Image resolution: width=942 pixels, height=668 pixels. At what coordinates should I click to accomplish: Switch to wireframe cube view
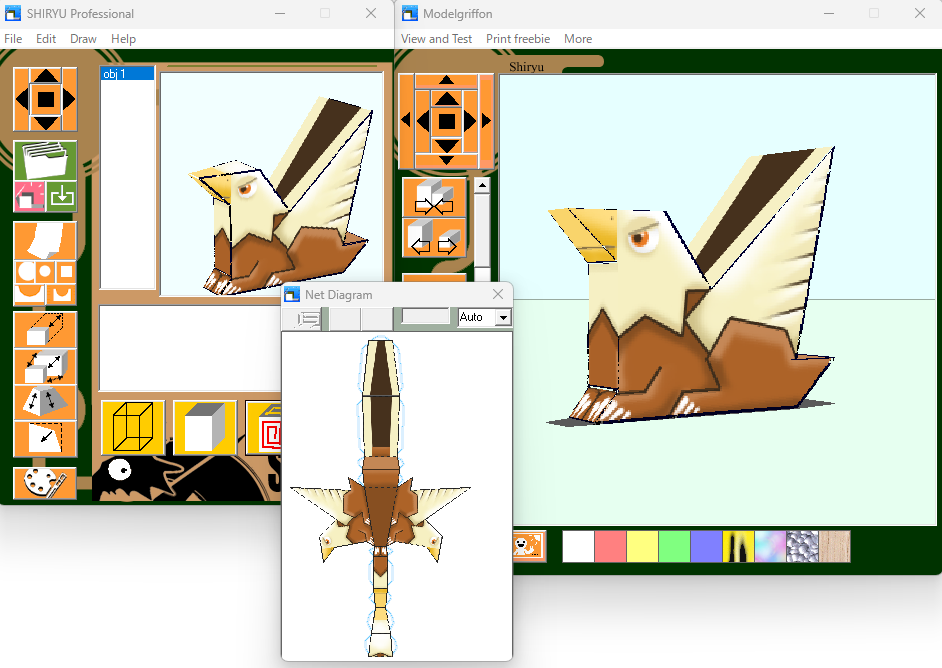(x=133, y=427)
